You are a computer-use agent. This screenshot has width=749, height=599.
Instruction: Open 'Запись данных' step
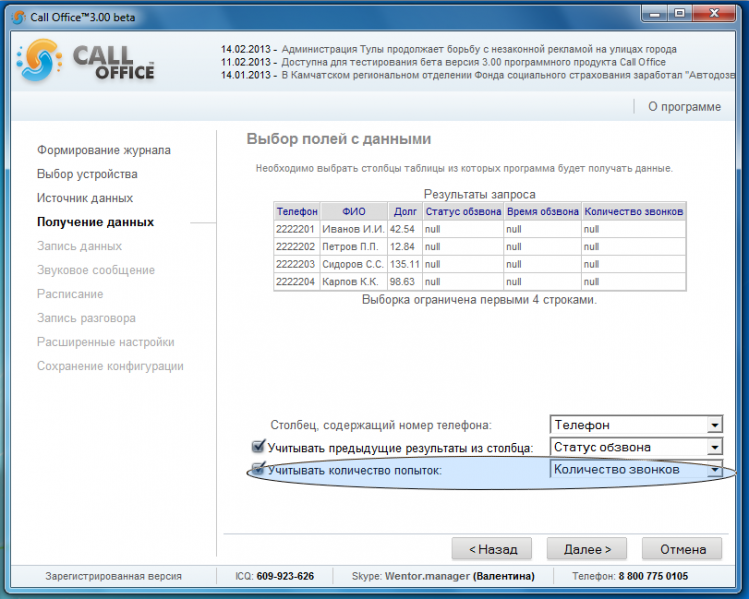click(x=79, y=246)
